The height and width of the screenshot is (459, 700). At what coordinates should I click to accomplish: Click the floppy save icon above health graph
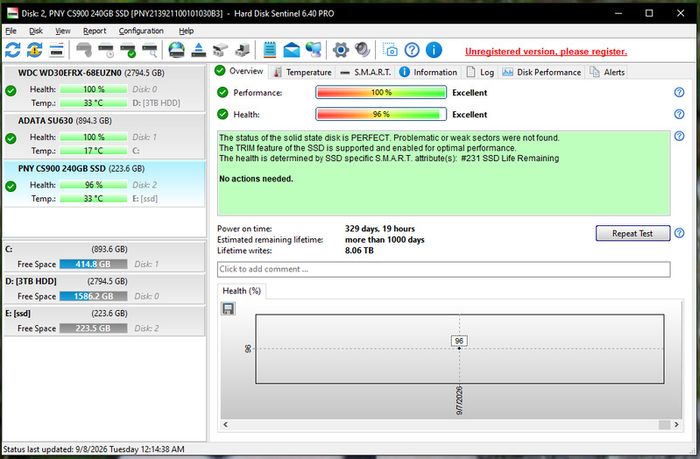click(228, 309)
